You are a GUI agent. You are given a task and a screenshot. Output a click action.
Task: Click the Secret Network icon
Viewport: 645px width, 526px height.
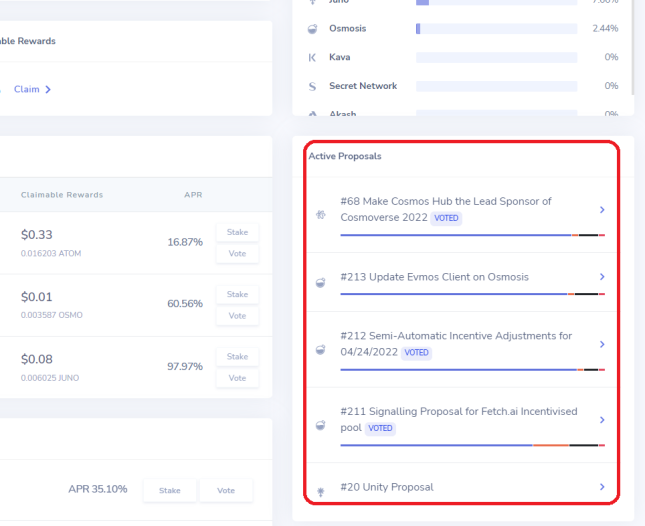312,86
